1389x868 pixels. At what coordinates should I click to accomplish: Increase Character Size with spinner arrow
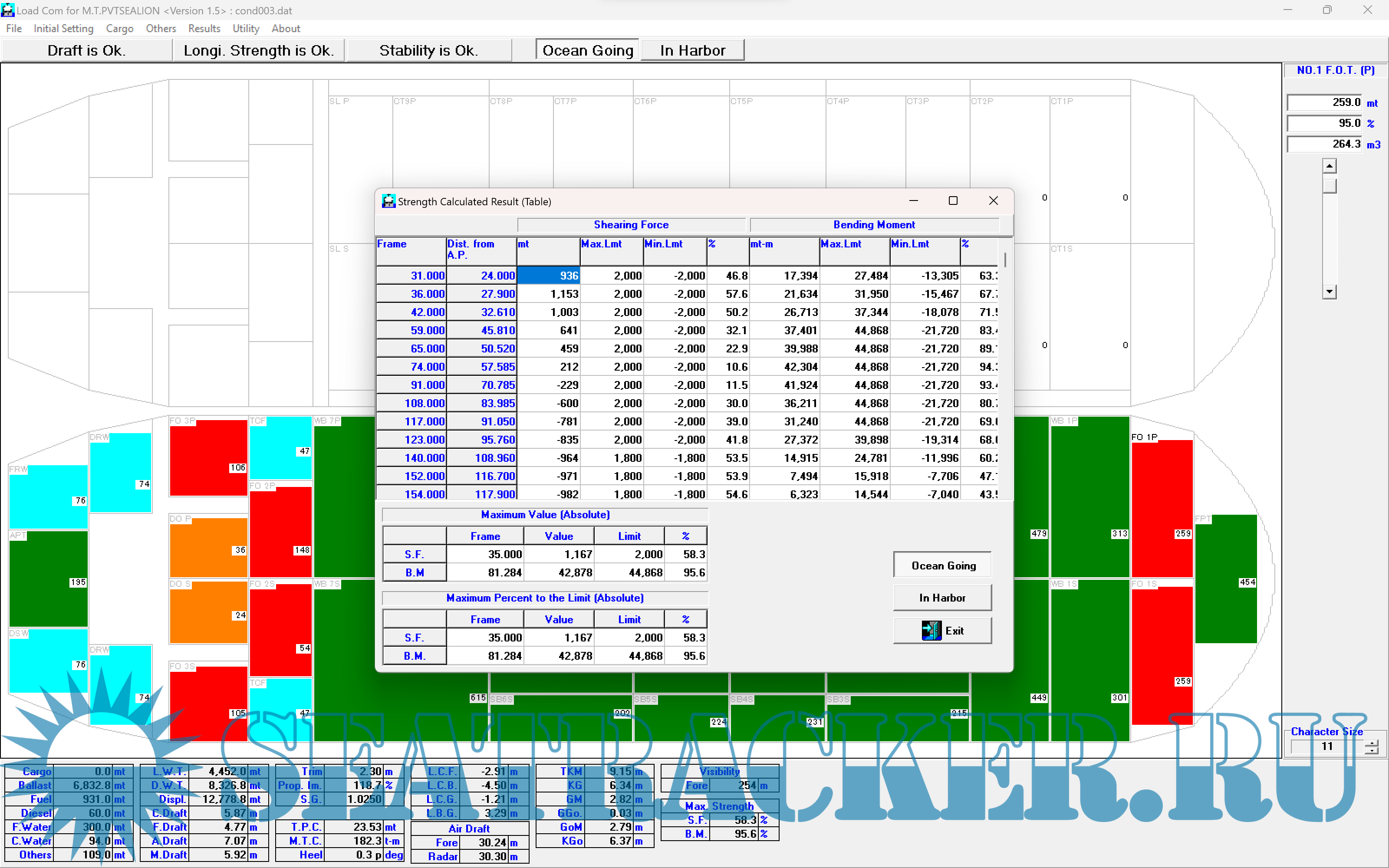1371,743
